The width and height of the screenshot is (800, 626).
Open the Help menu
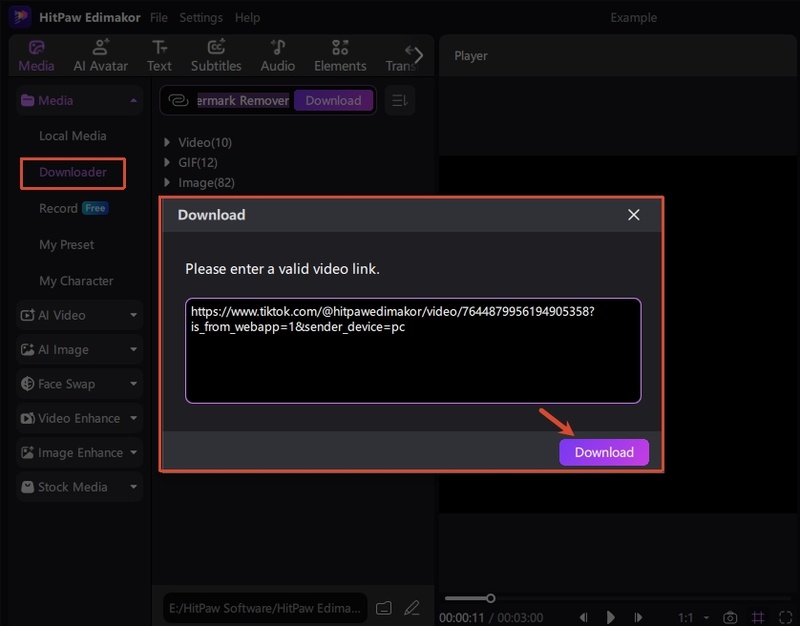coord(247,17)
